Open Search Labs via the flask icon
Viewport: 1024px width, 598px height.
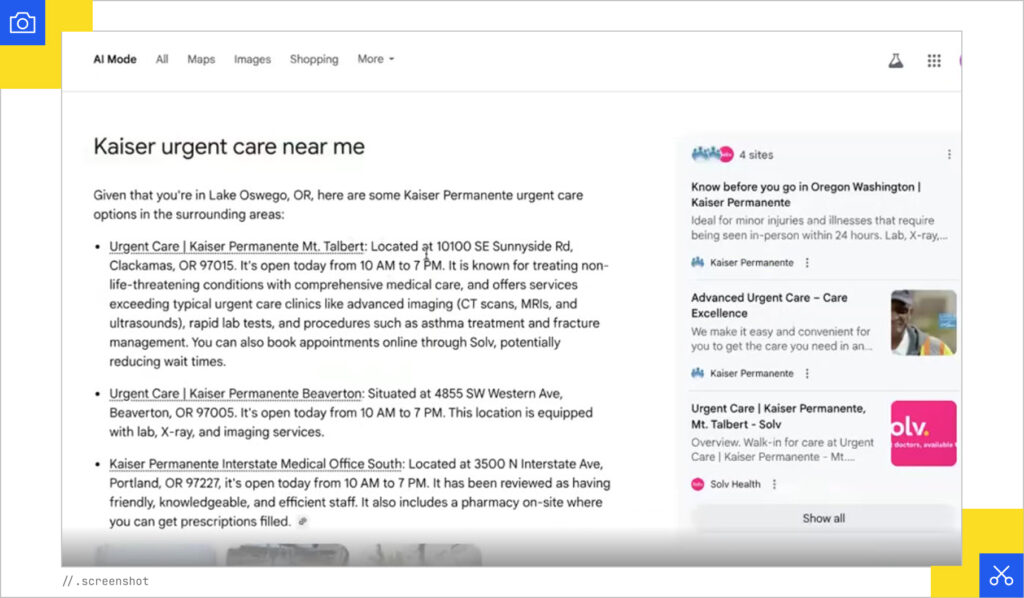pyautogui.click(x=895, y=60)
